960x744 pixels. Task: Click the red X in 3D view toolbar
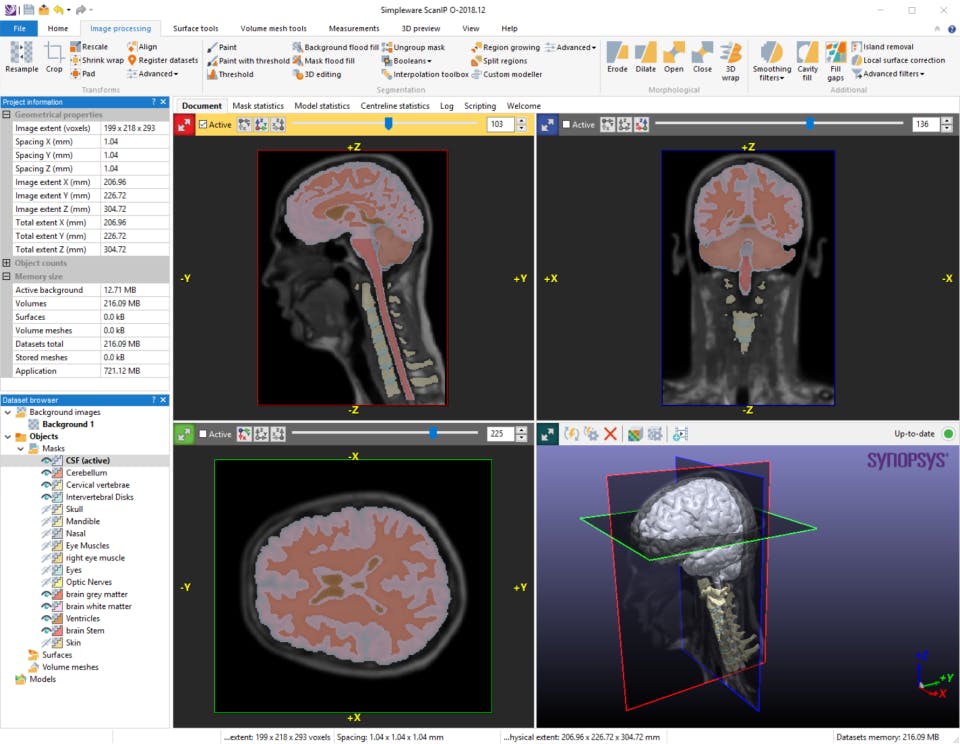(610, 434)
